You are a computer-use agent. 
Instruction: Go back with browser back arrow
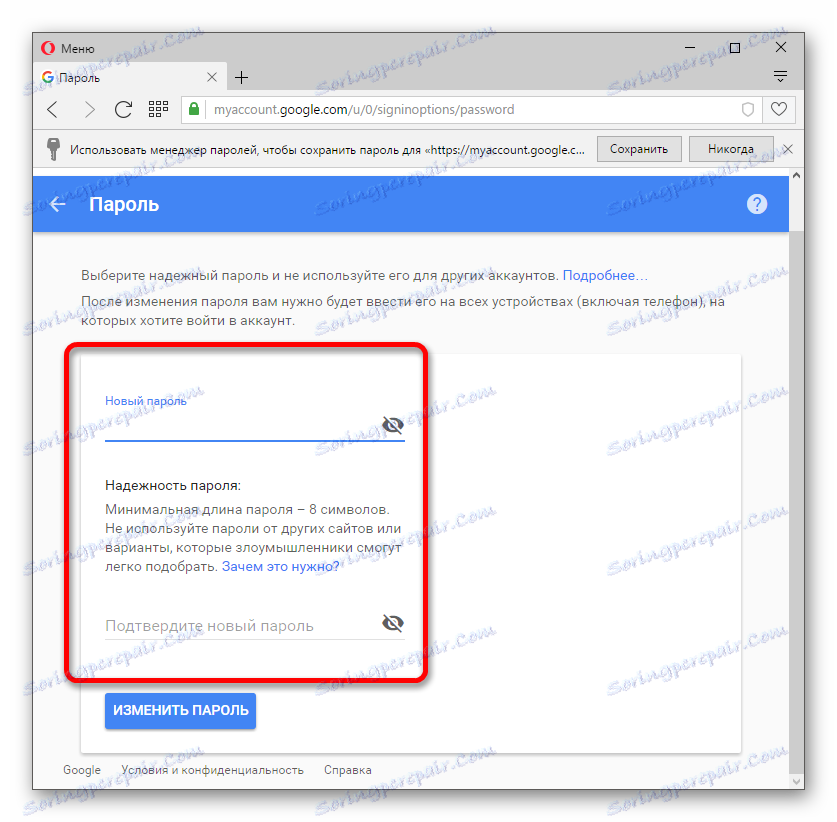(x=53, y=109)
